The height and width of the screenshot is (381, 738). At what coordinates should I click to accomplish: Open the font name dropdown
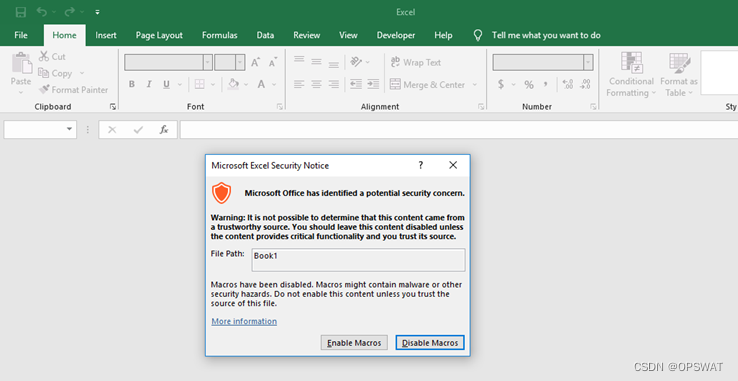[x=208, y=62]
